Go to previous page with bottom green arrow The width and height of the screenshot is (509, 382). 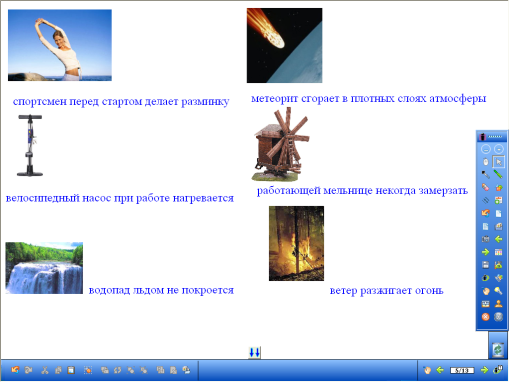440,370
